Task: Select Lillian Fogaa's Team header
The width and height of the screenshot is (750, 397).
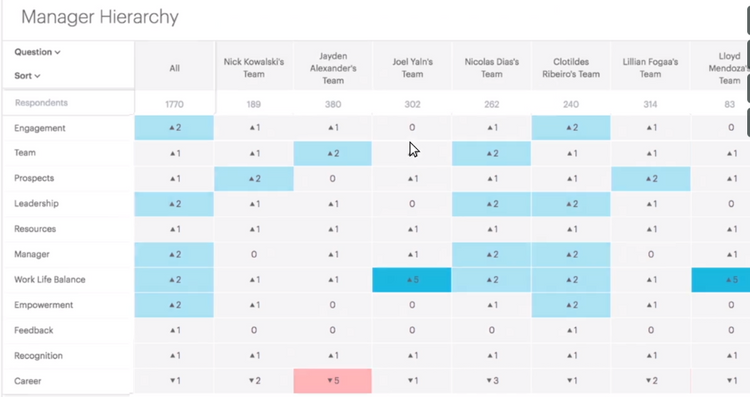Action: (650, 68)
